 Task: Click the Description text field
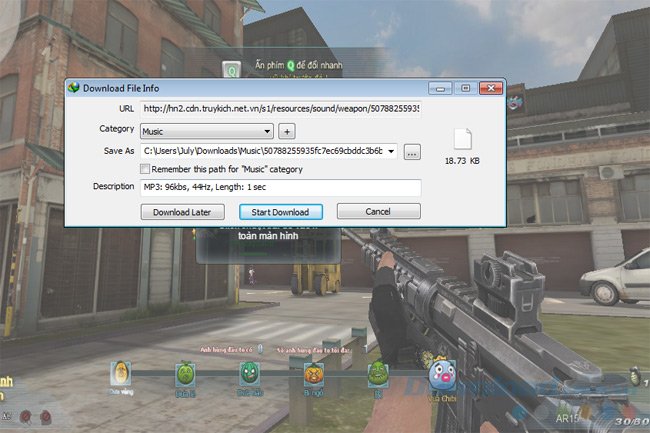click(280, 187)
